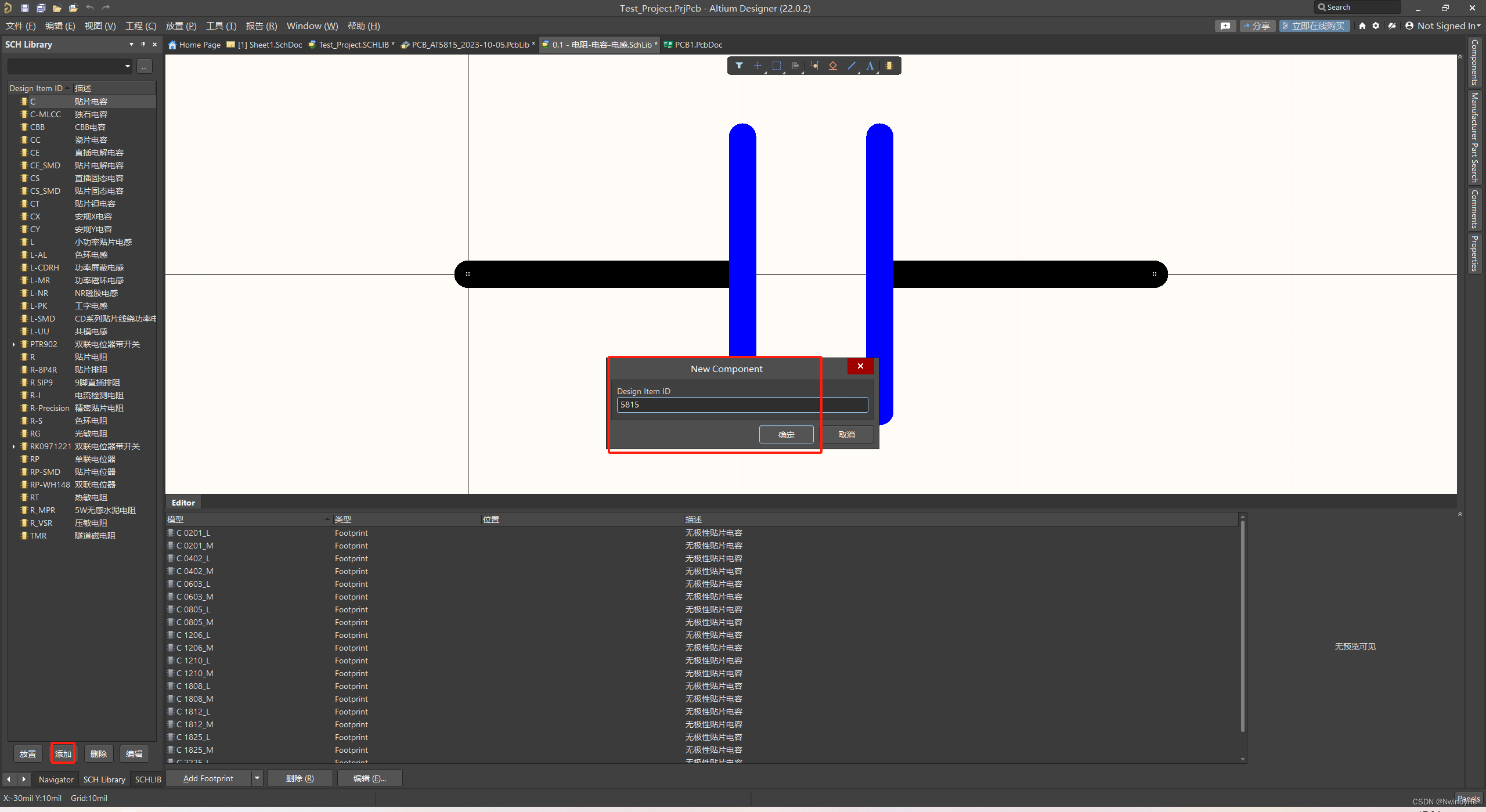
Task: Open the Add Footprint dropdown arrow
Action: pyautogui.click(x=257, y=778)
